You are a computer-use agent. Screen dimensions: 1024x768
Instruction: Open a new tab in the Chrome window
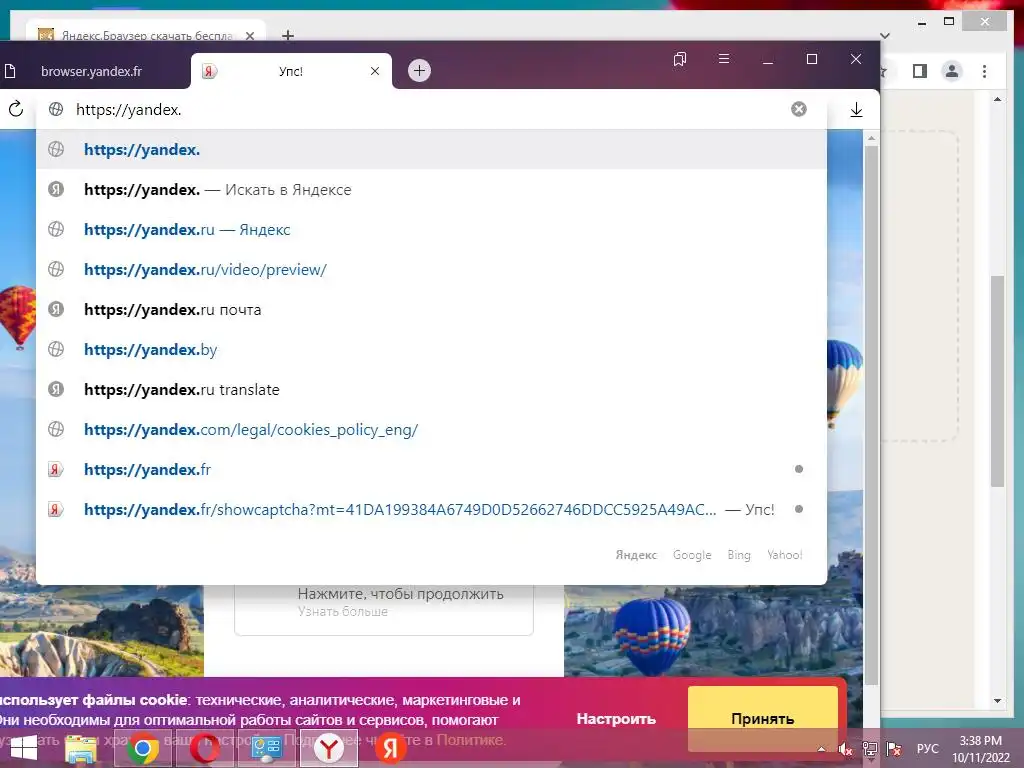288,35
